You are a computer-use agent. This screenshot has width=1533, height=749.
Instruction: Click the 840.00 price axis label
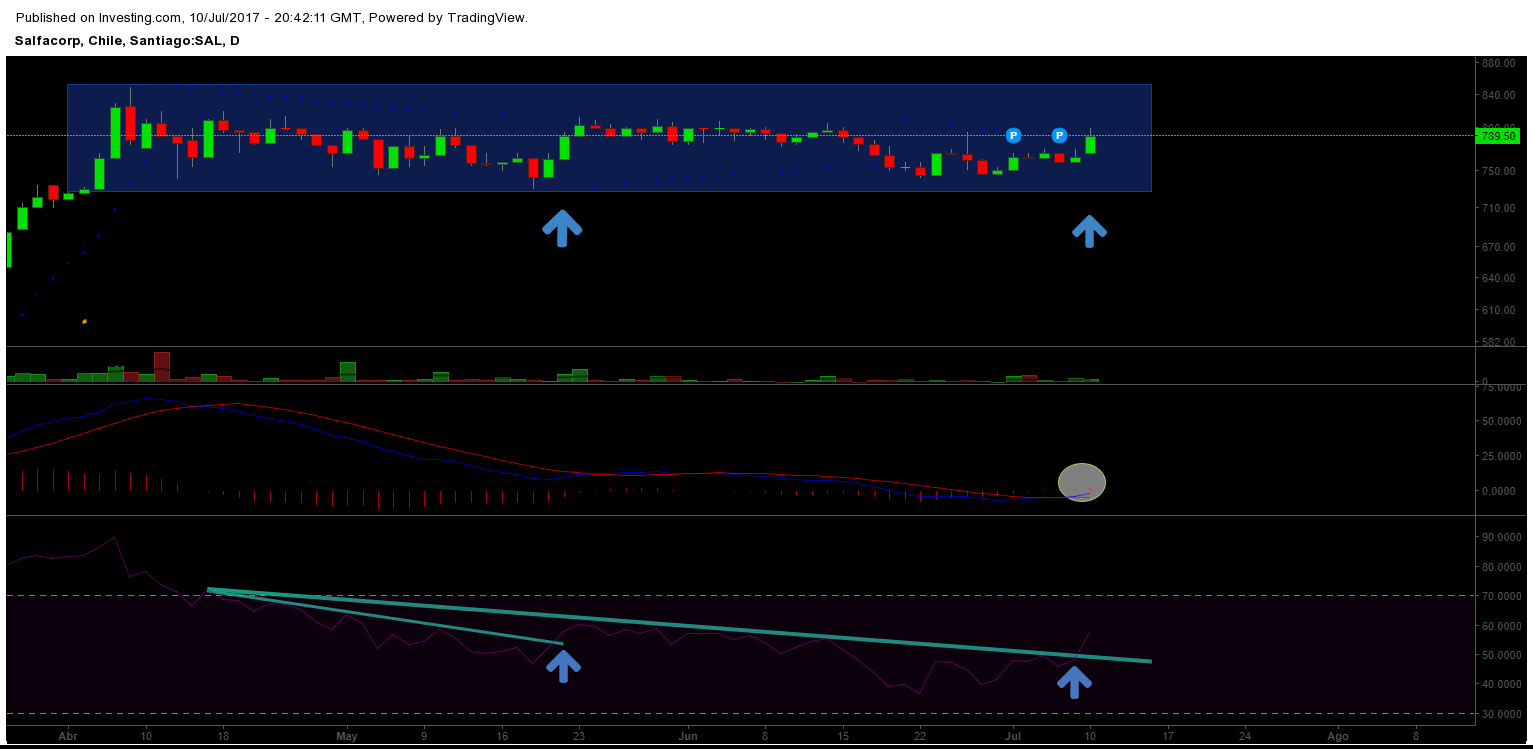[1498, 96]
